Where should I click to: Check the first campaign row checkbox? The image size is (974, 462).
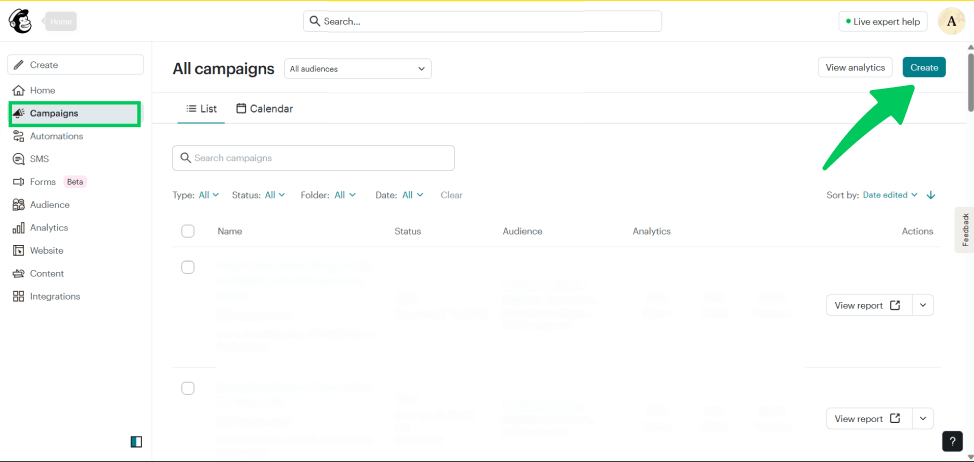[x=188, y=267]
